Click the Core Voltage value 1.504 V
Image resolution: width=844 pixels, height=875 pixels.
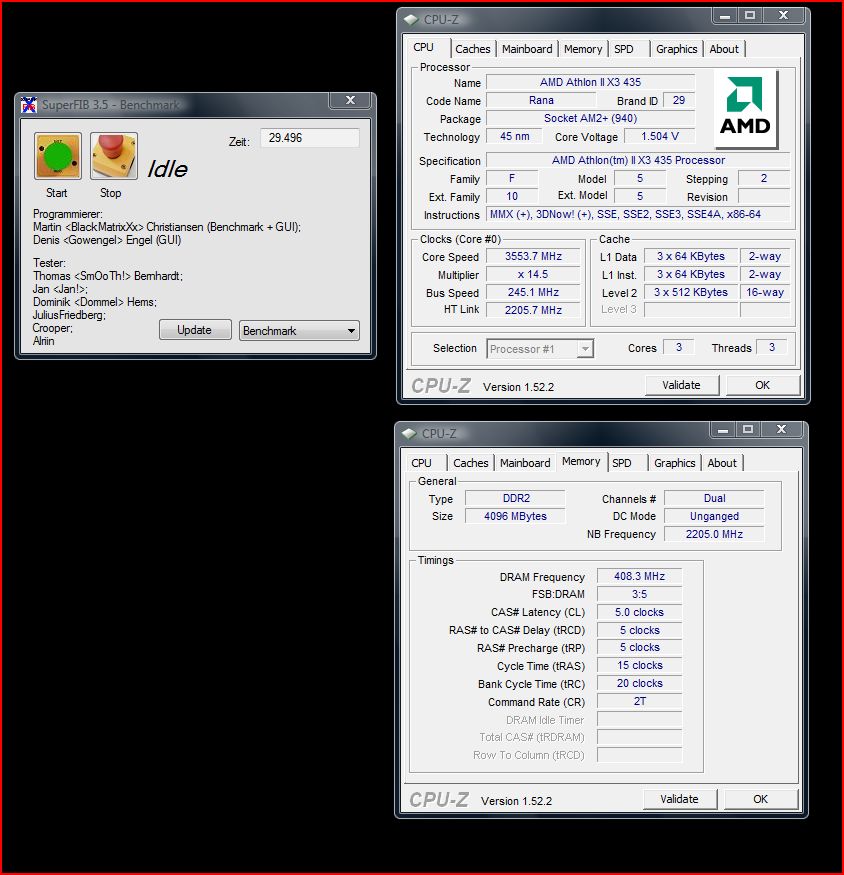tap(659, 136)
